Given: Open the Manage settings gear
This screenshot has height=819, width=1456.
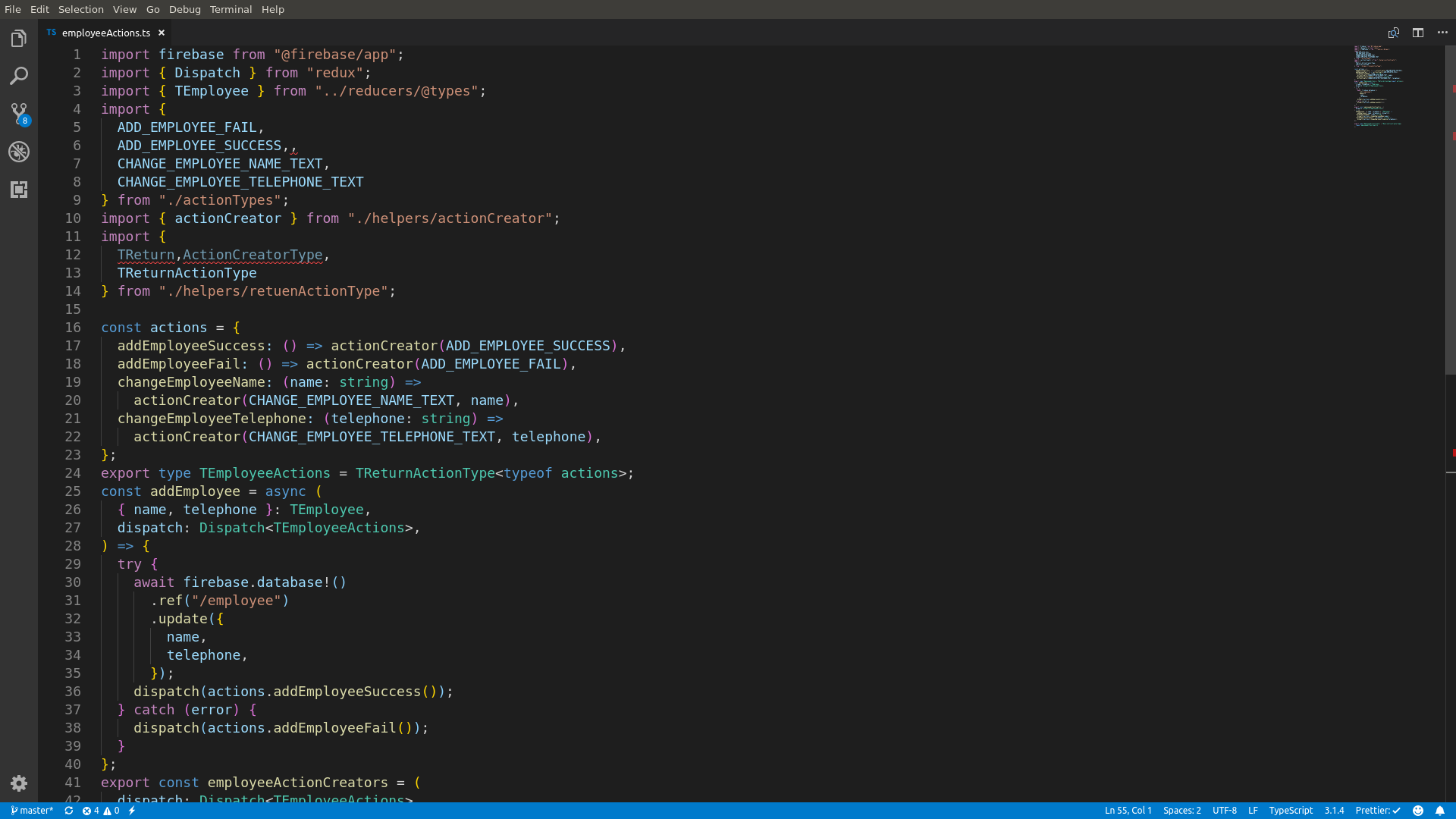Looking at the screenshot, I should [x=19, y=783].
